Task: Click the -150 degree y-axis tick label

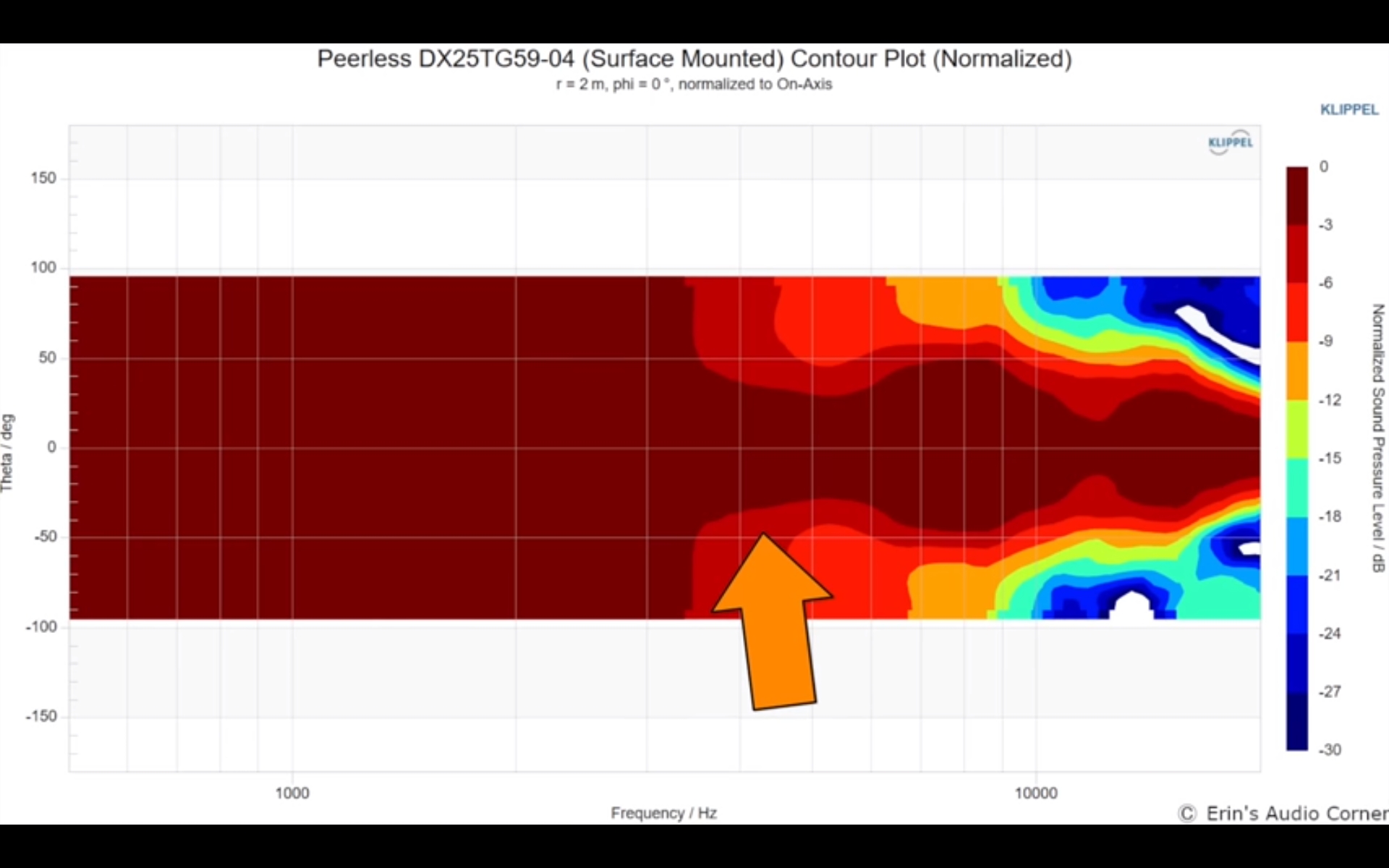Action: pos(41,716)
